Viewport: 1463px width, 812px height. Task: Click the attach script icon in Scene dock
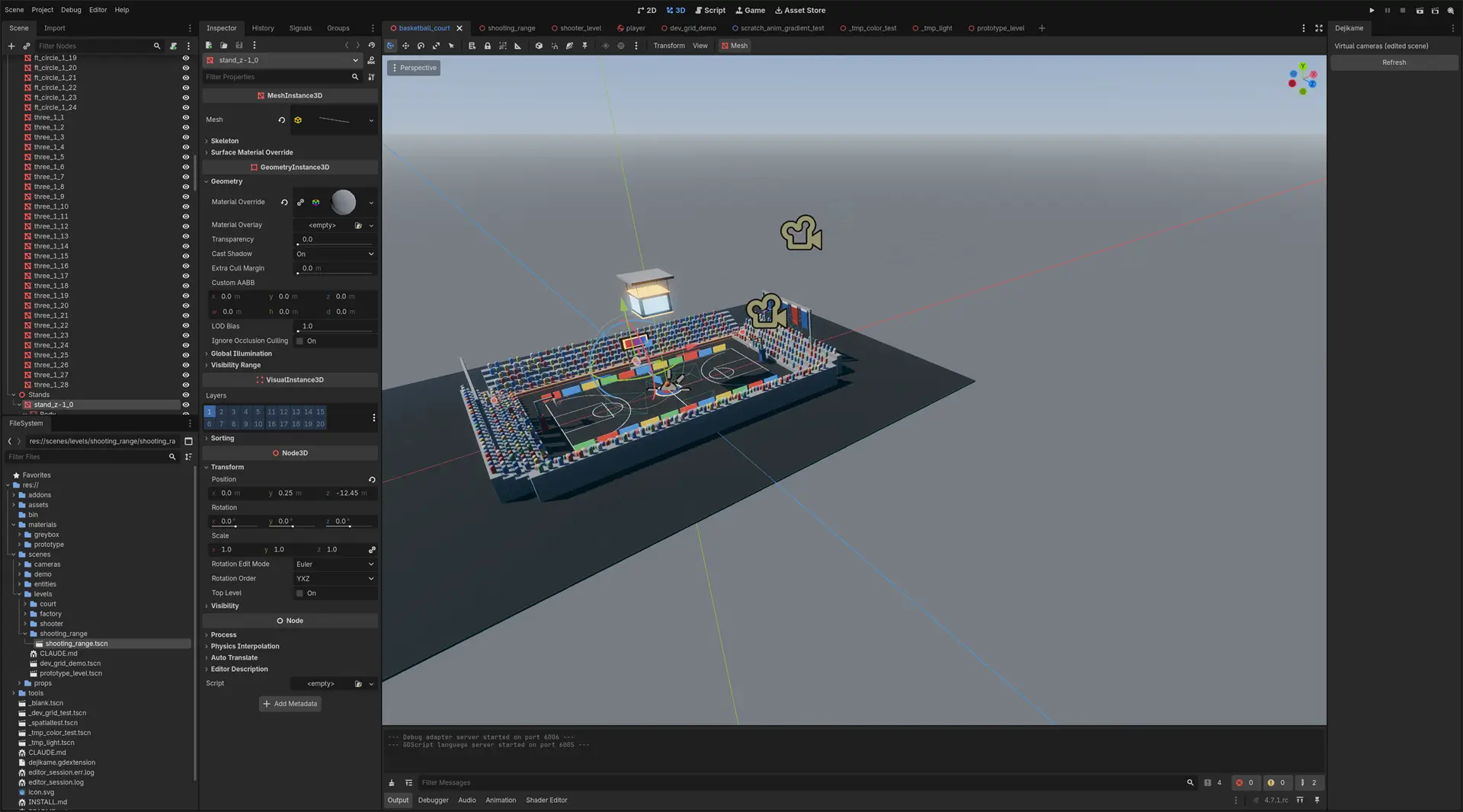pos(174,46)
